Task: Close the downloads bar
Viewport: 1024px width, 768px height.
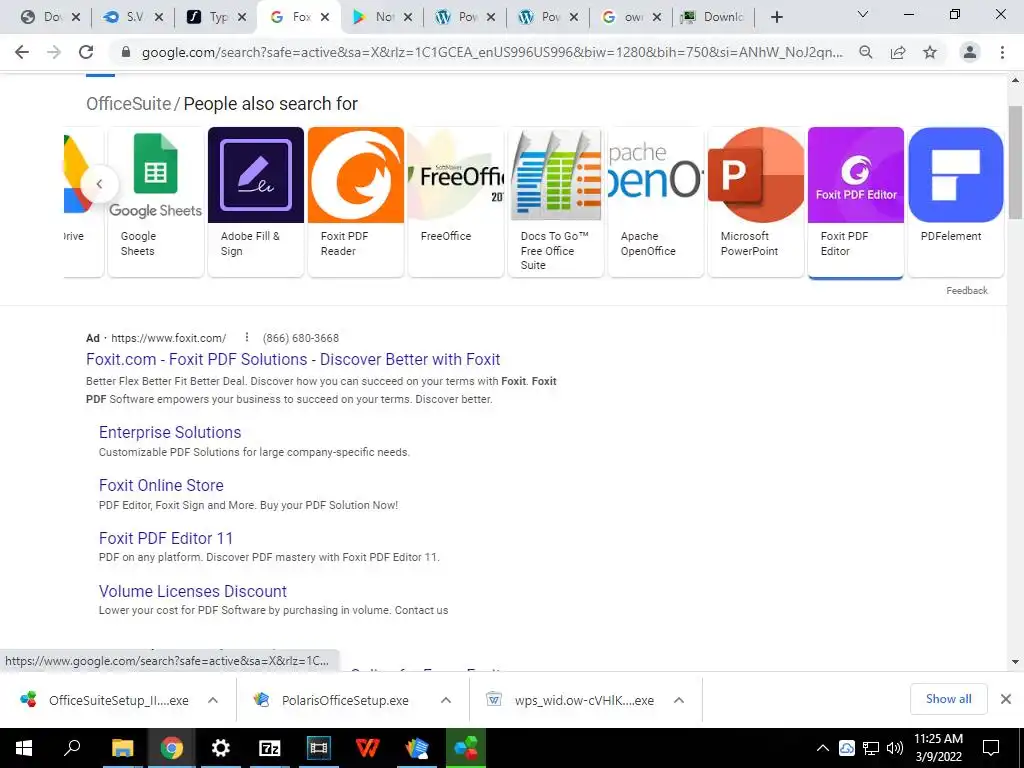Action: pos(1006,699)
